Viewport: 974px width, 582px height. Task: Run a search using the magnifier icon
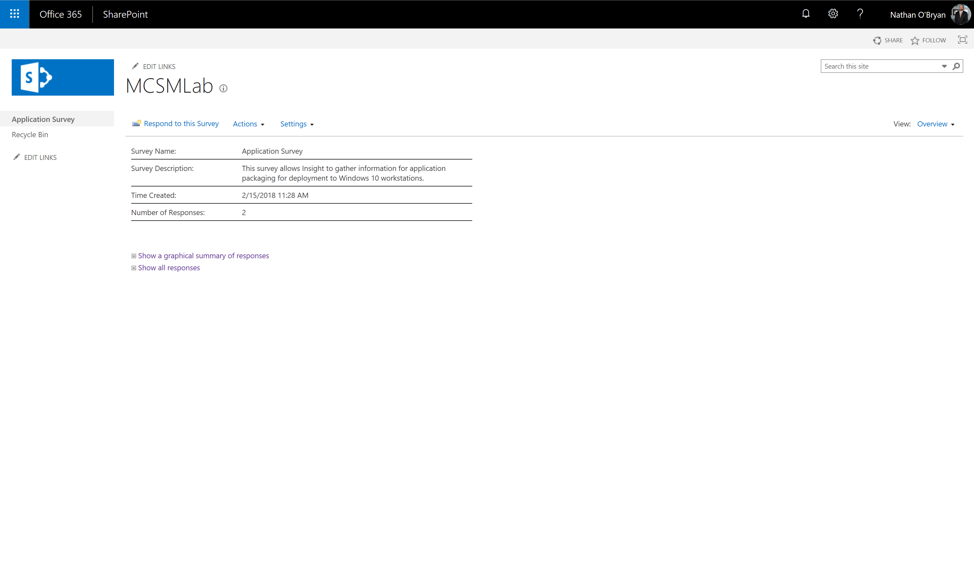pyautogui.click(x=955, y=65)
